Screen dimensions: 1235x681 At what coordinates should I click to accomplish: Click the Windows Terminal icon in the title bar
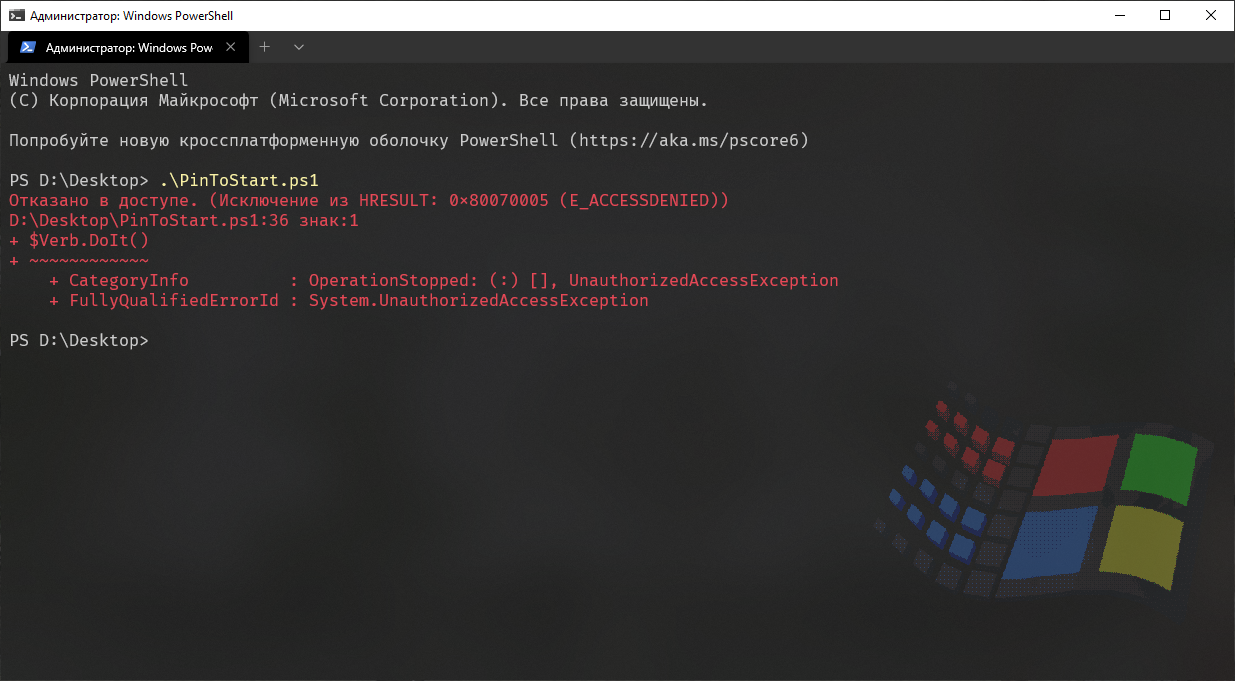[x=15, y=15]
